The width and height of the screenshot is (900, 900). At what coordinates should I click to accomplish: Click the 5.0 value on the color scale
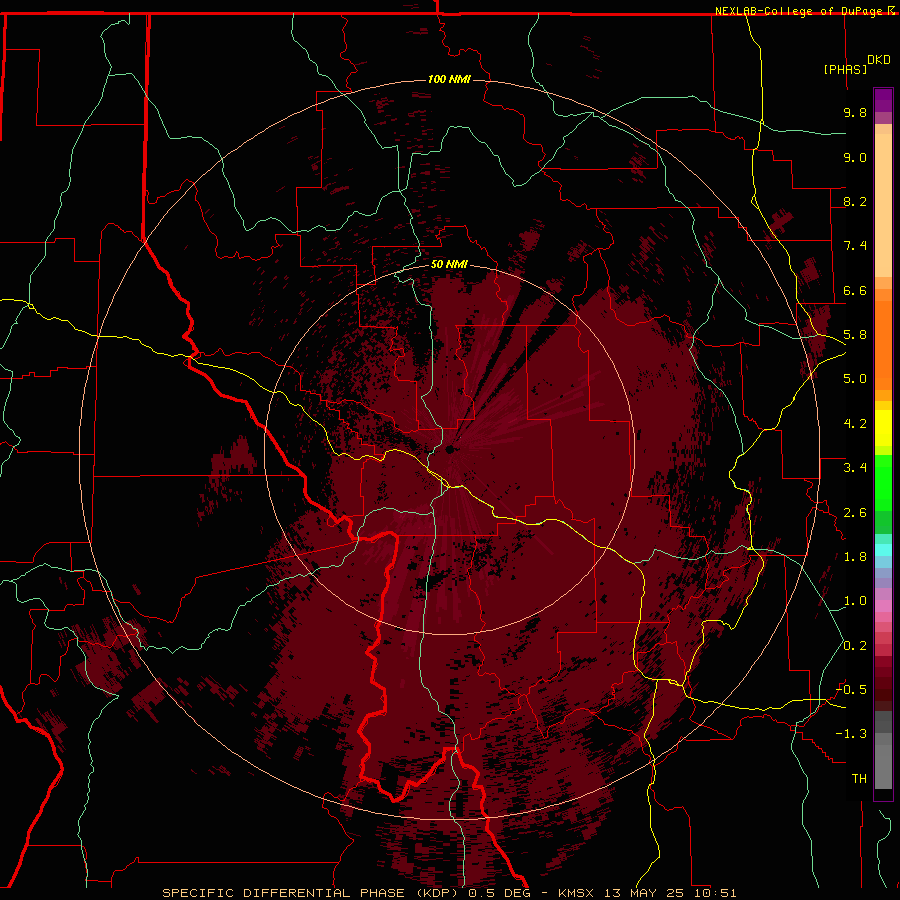[855, 379]
